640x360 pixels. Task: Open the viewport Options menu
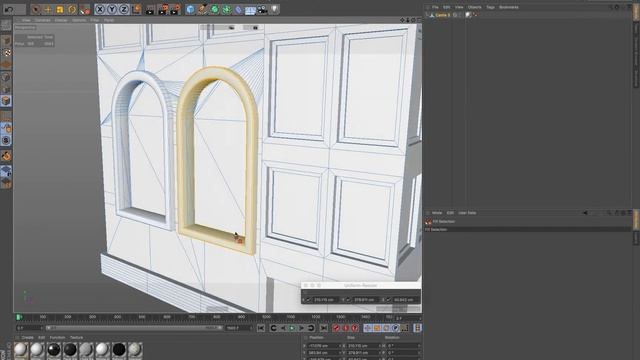[79, 20]
